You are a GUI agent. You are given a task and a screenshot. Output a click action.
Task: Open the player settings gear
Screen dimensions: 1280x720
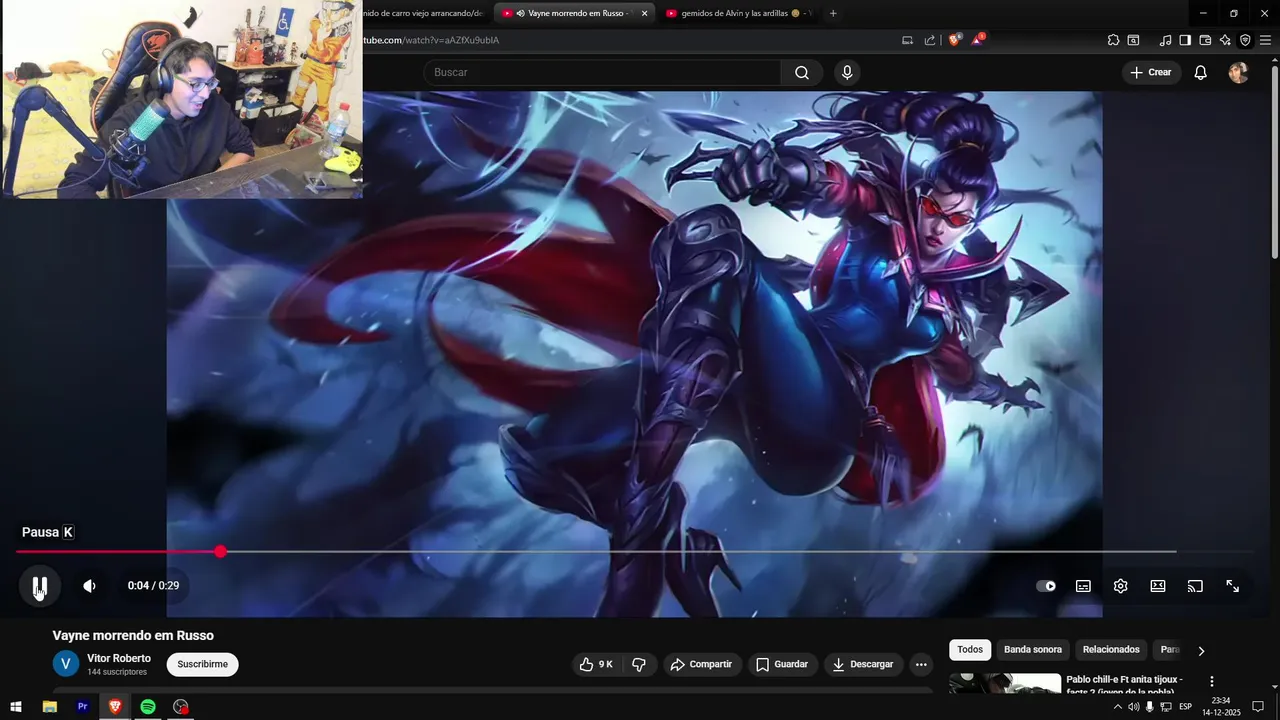1120,586
